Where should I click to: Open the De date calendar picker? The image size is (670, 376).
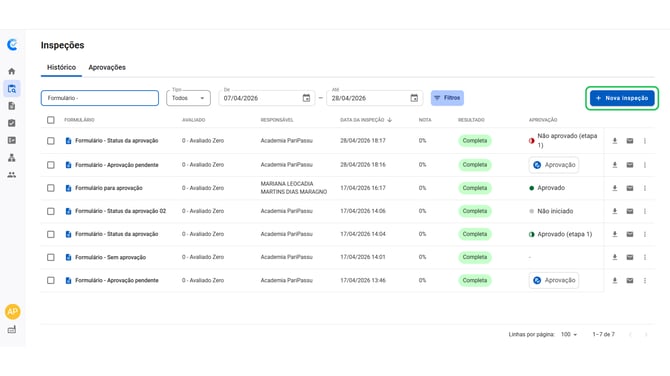(306, 98)
